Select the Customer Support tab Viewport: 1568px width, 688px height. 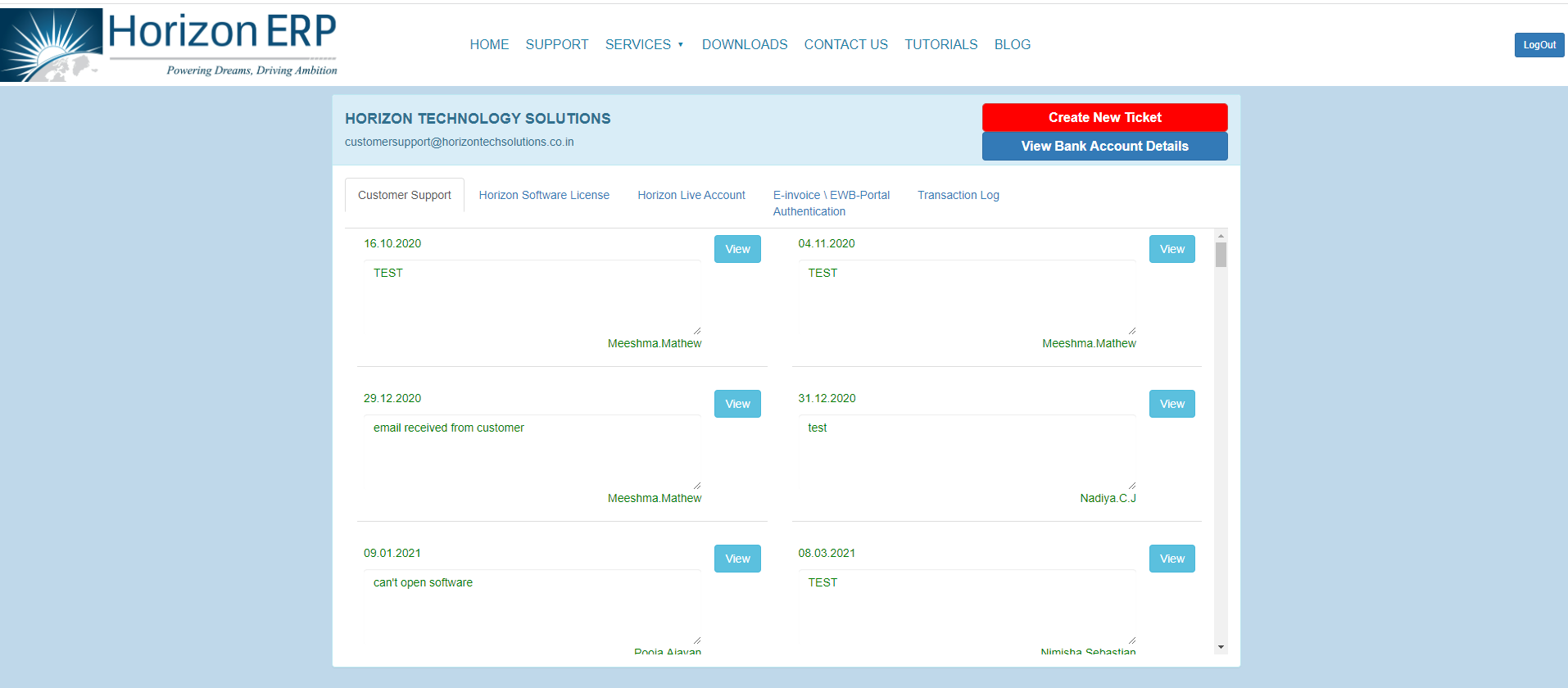pos(405,195)
